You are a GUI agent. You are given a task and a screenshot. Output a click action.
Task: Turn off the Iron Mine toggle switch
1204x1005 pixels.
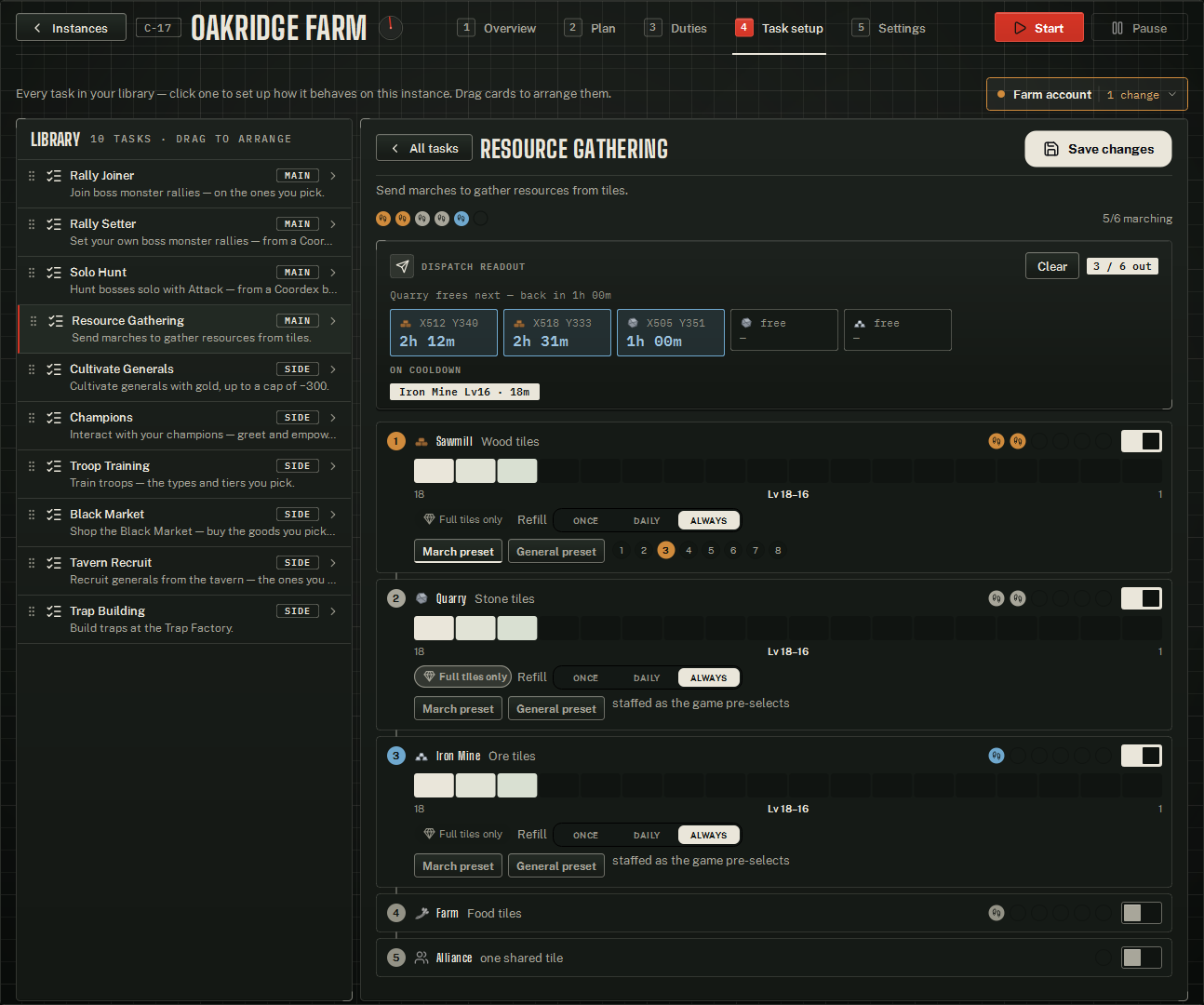click(1142, 756)
